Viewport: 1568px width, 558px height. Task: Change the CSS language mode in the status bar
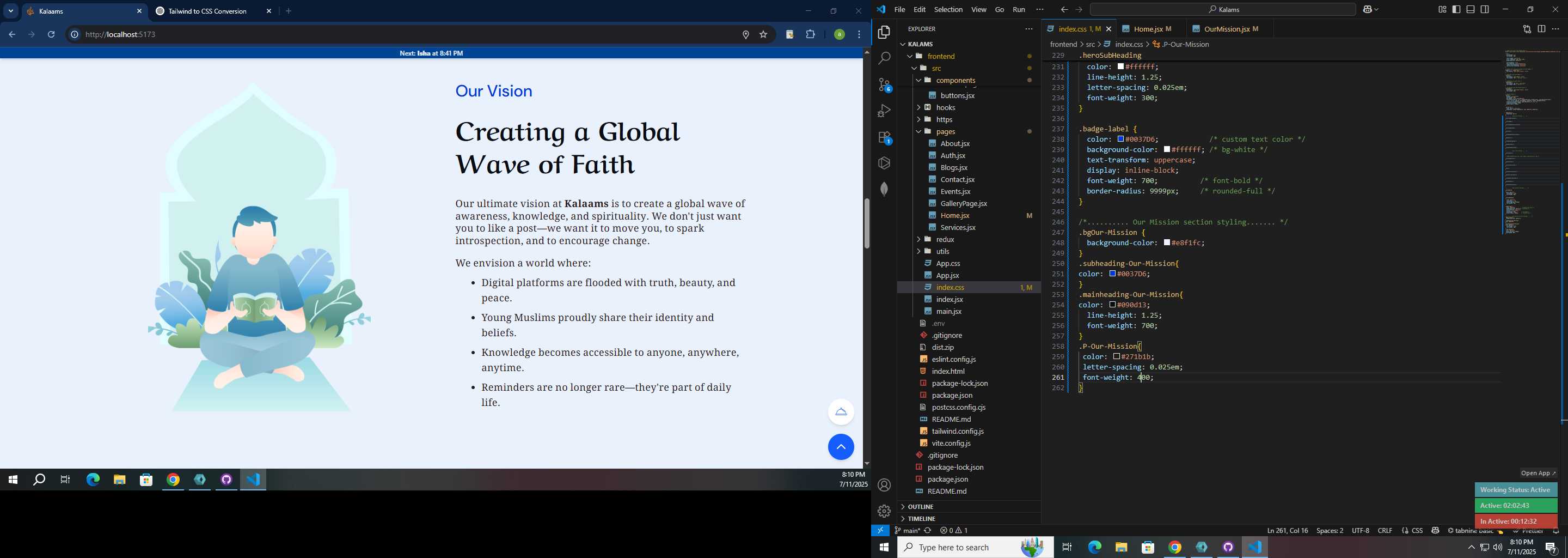pos(1417,531)
